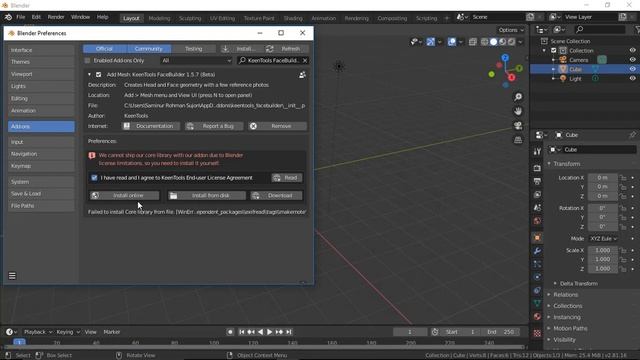Switch to the Modeling workspace tab
Image resolution: width=640 pixels, height=360 pixels.
[159, 18]
